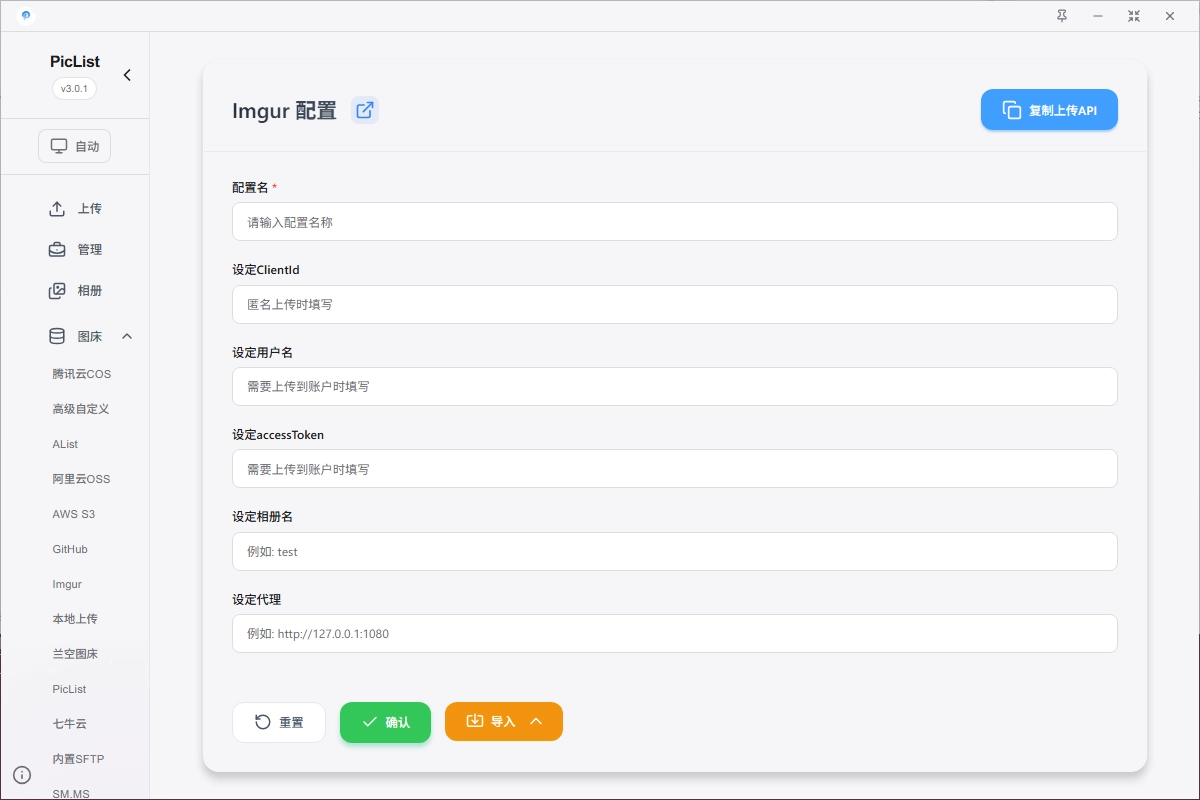Focus the 设定ClientId input field
Screen dimensions: 1200x800
[x=674, y=304]
